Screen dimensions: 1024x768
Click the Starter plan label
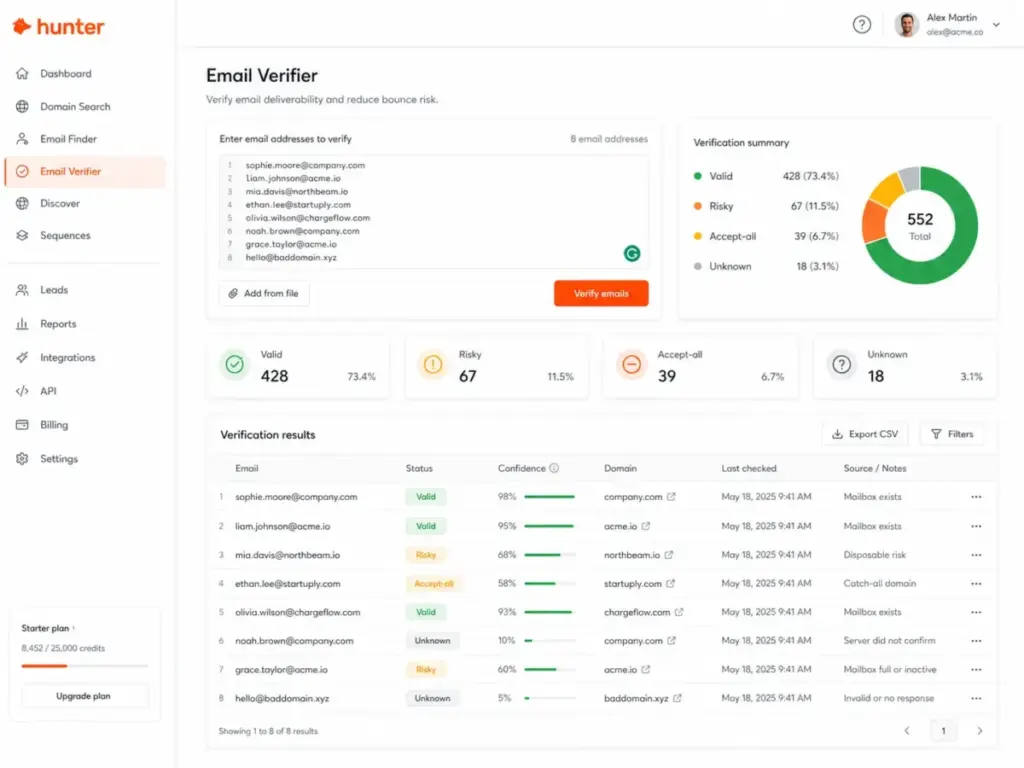[45, 628]
